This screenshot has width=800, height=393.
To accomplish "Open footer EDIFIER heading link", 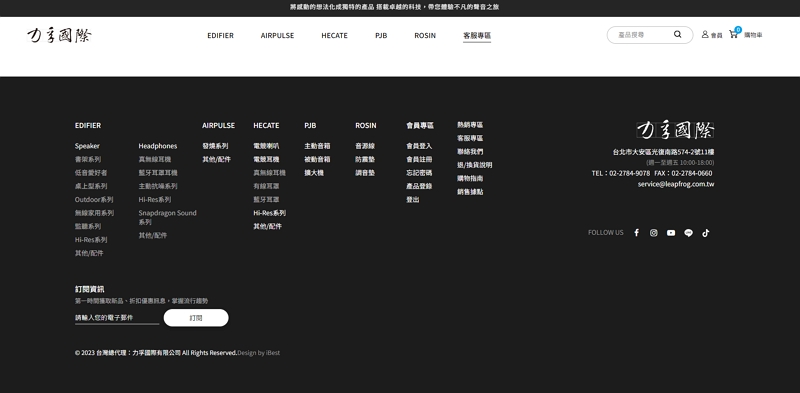I will tap(88, 125).
